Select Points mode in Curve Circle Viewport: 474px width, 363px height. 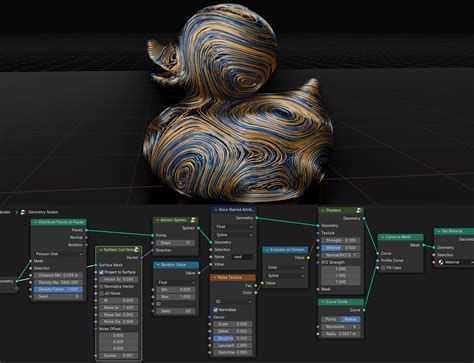coord(331,319)
